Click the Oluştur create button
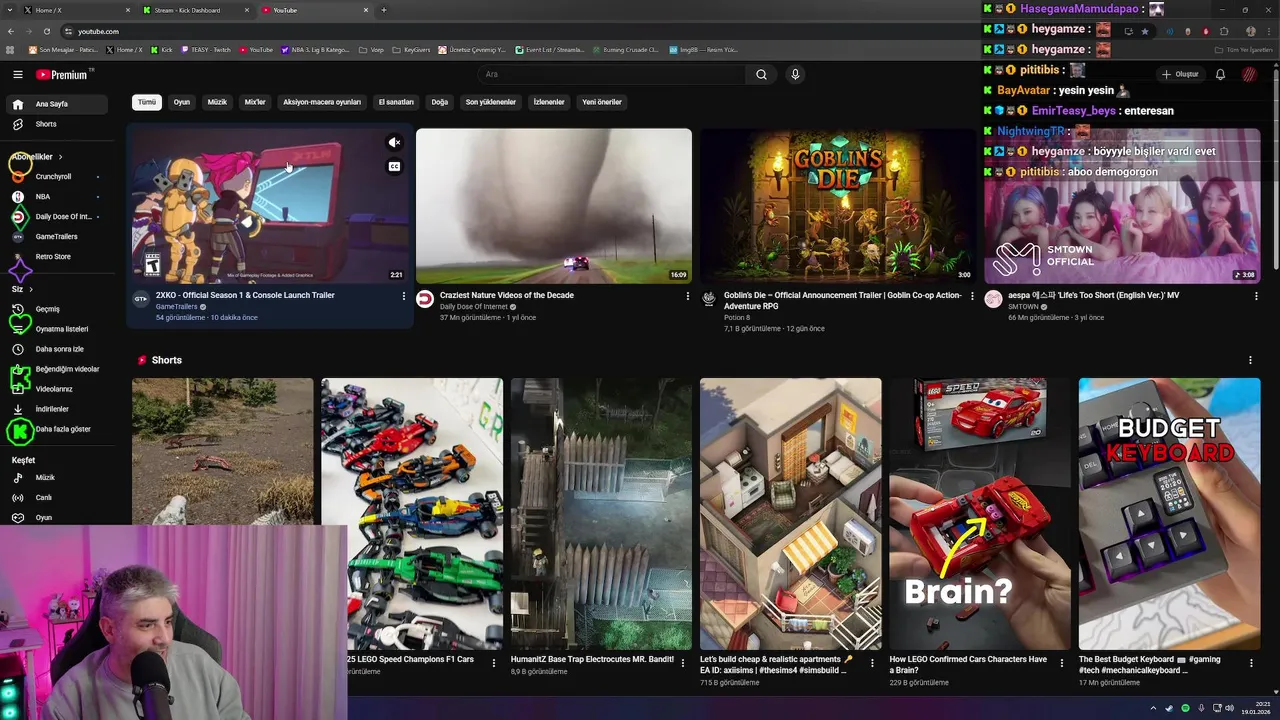The height and width of the screenshot is (720, 1280). [x=1179, y=74]
